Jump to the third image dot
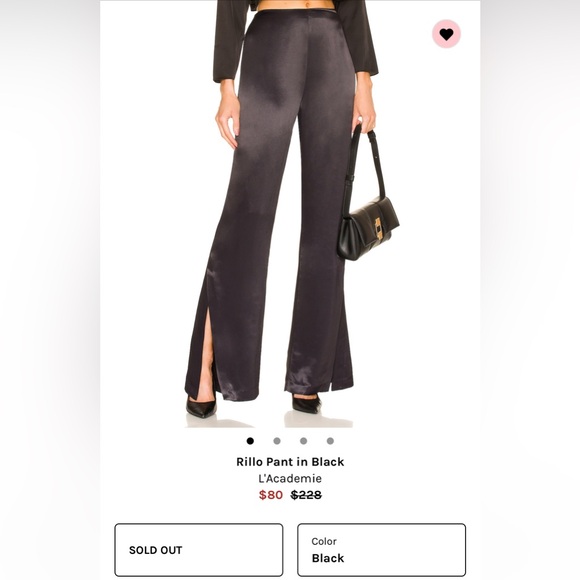Screen dimensions: 580x580 303,441
